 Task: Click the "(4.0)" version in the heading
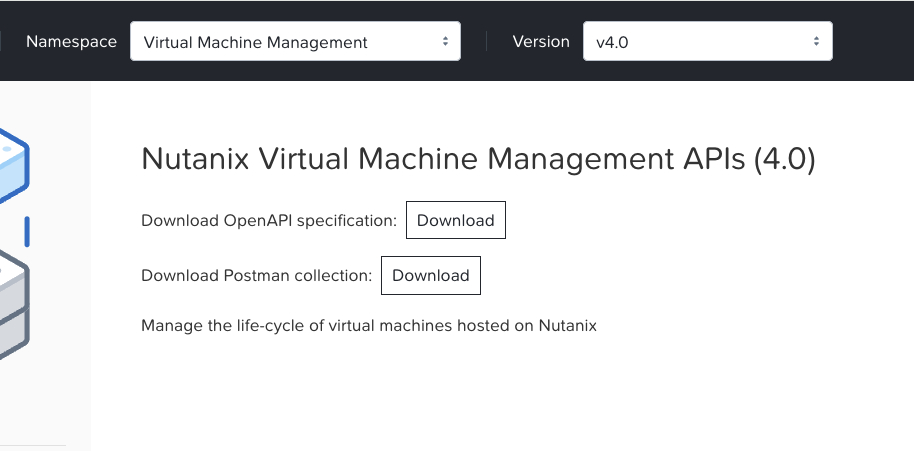[784, 160]
